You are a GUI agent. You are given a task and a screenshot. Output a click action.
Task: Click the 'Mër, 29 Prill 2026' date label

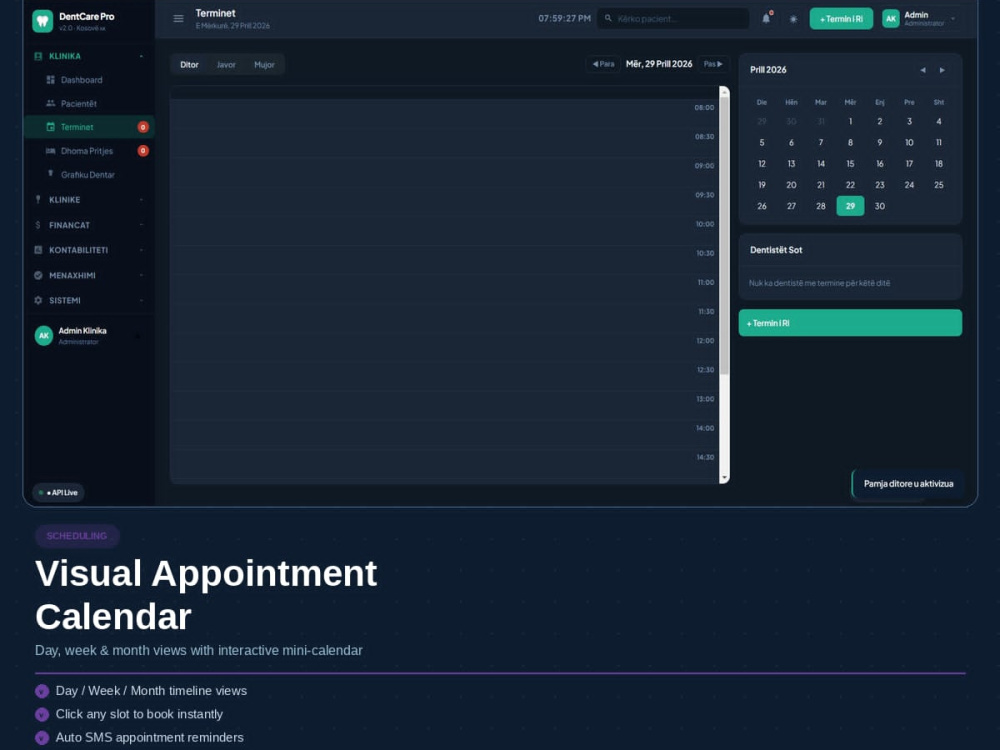click(659, 64)
